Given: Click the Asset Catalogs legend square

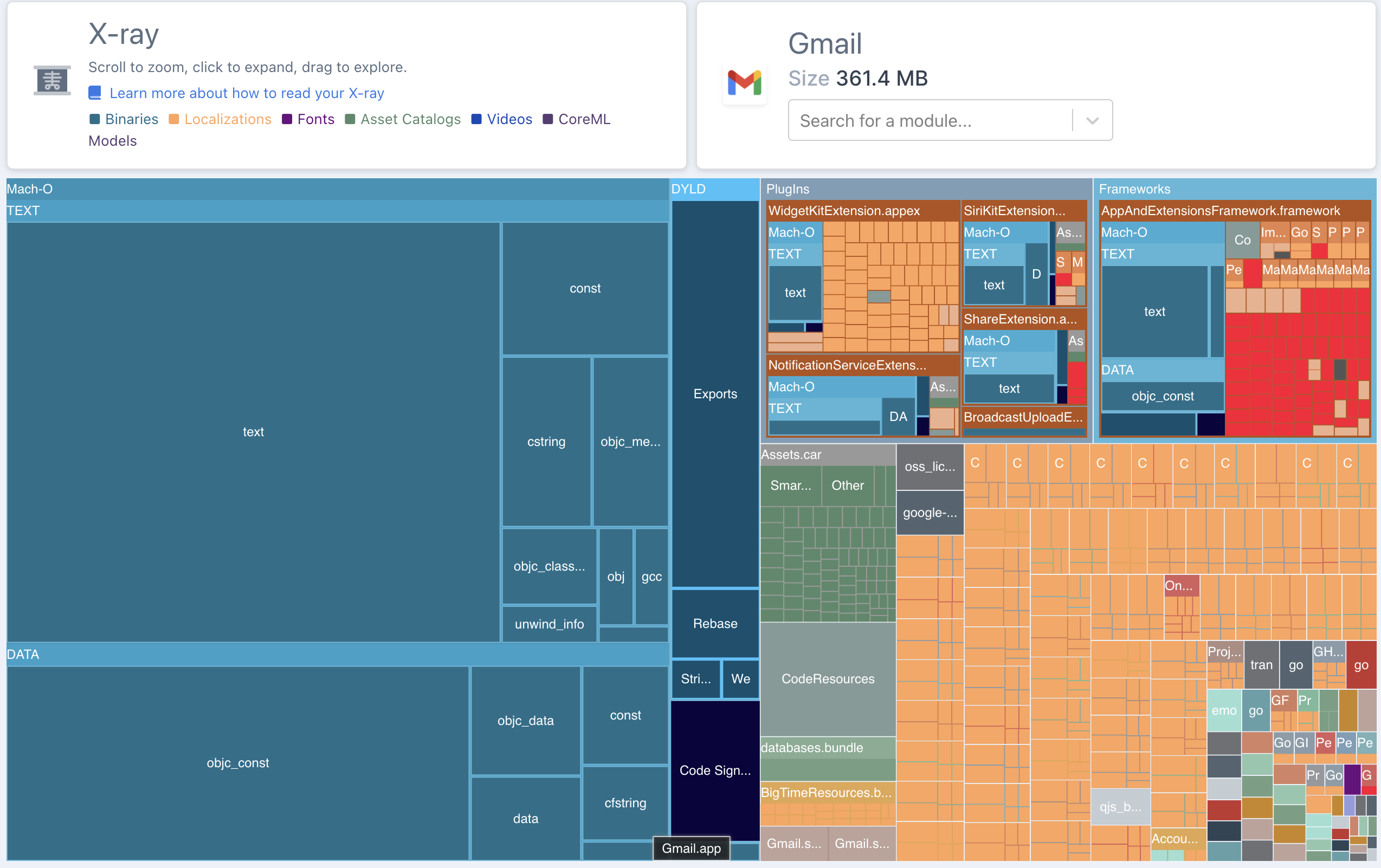Looking at the screenshot, I should click(x=350, y=119).
